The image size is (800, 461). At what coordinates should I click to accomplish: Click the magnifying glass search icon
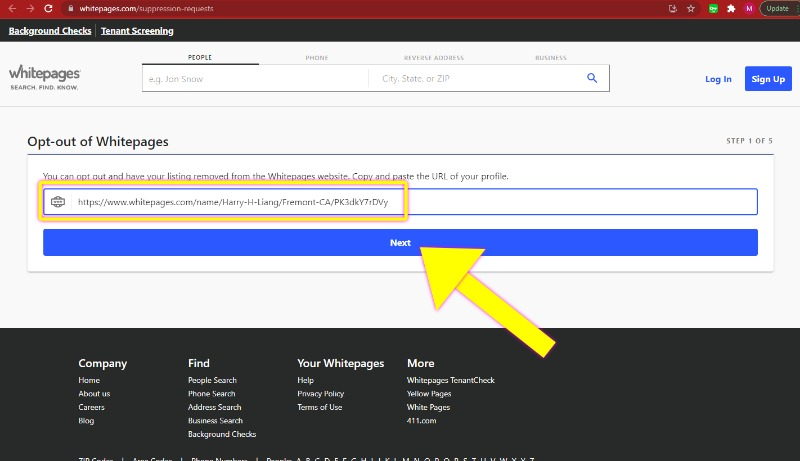point(592,78)
